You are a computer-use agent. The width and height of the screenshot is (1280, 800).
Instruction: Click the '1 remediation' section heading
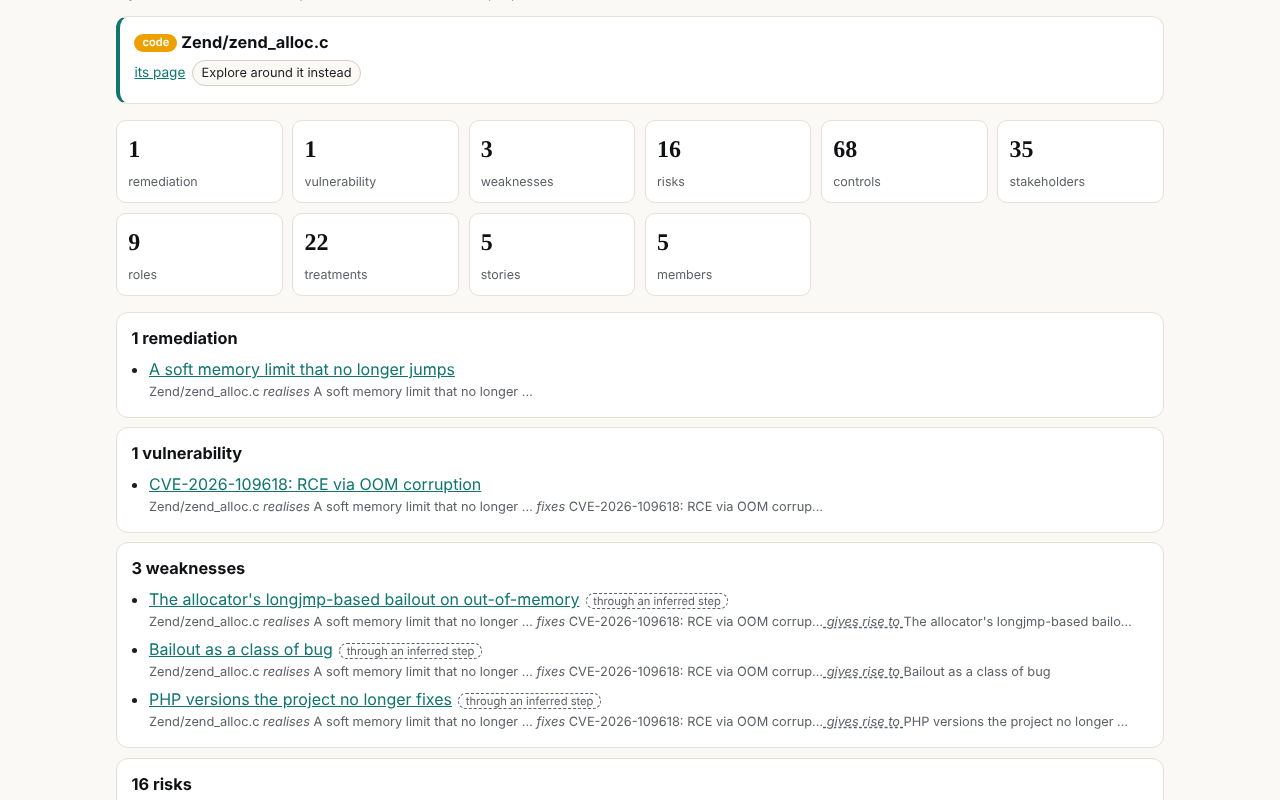point(185,338)
